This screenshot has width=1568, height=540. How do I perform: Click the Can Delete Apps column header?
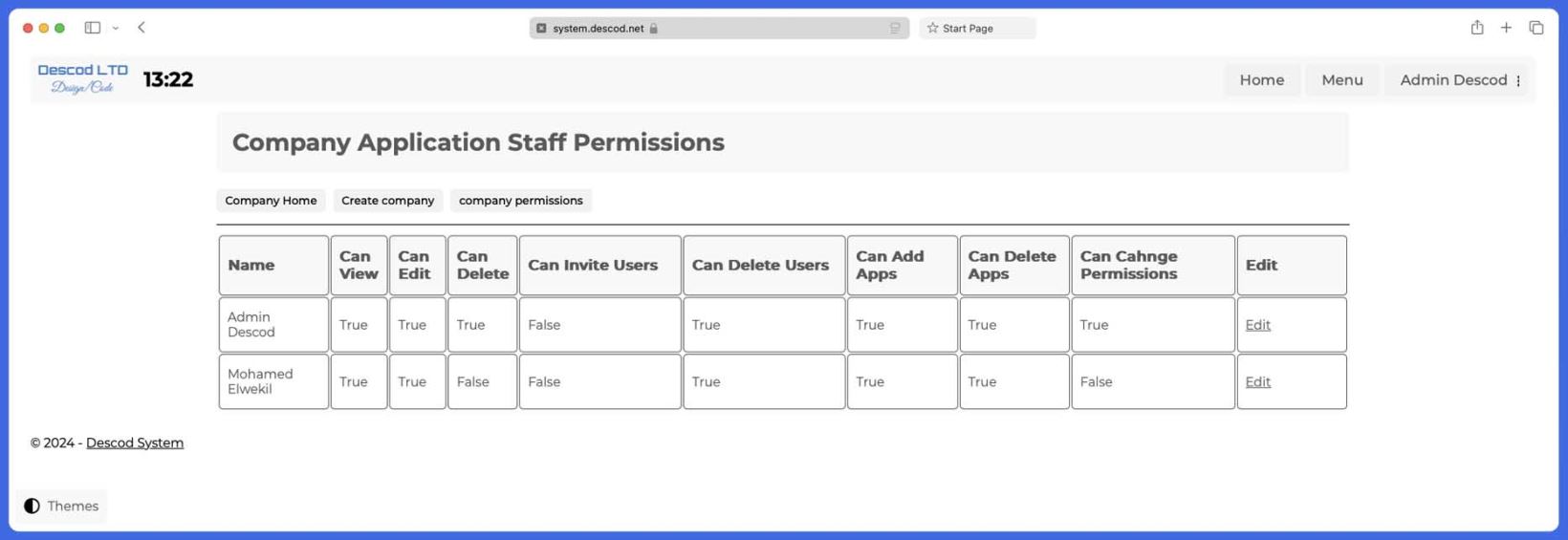pyautogui.click(x=1014, y=266)
